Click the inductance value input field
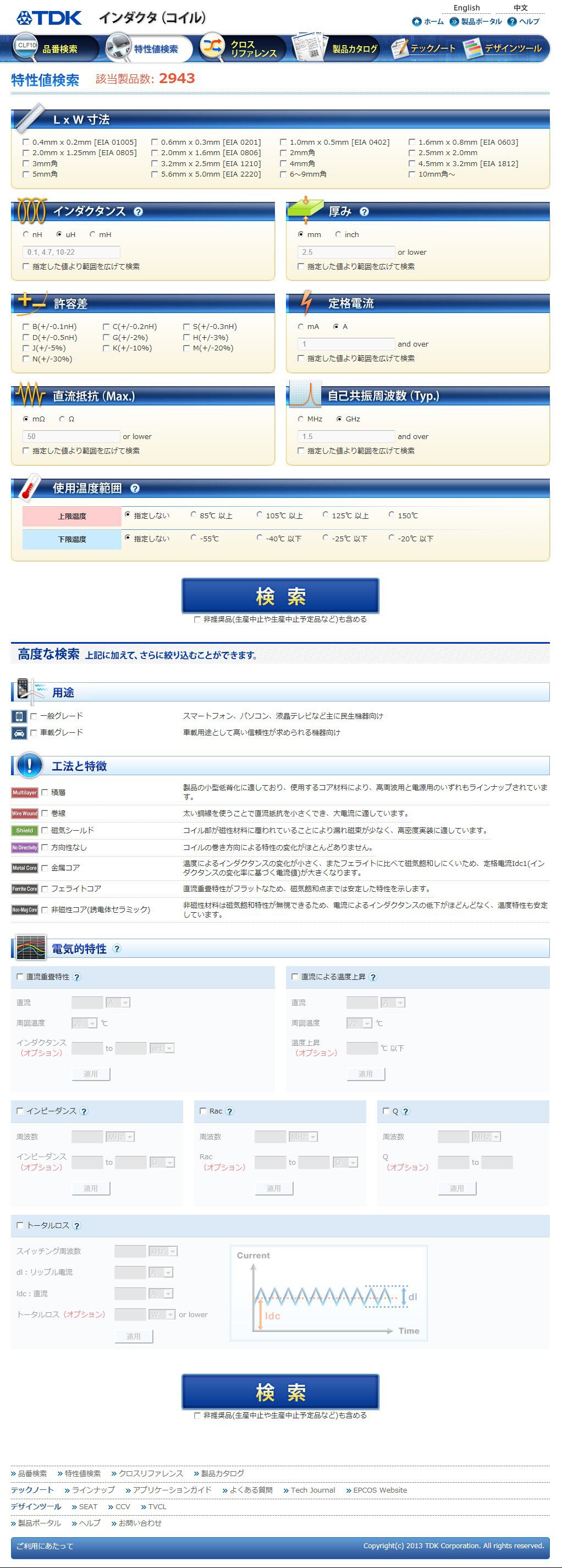This screenshot has height=1568, width=562. pos(71,252)
